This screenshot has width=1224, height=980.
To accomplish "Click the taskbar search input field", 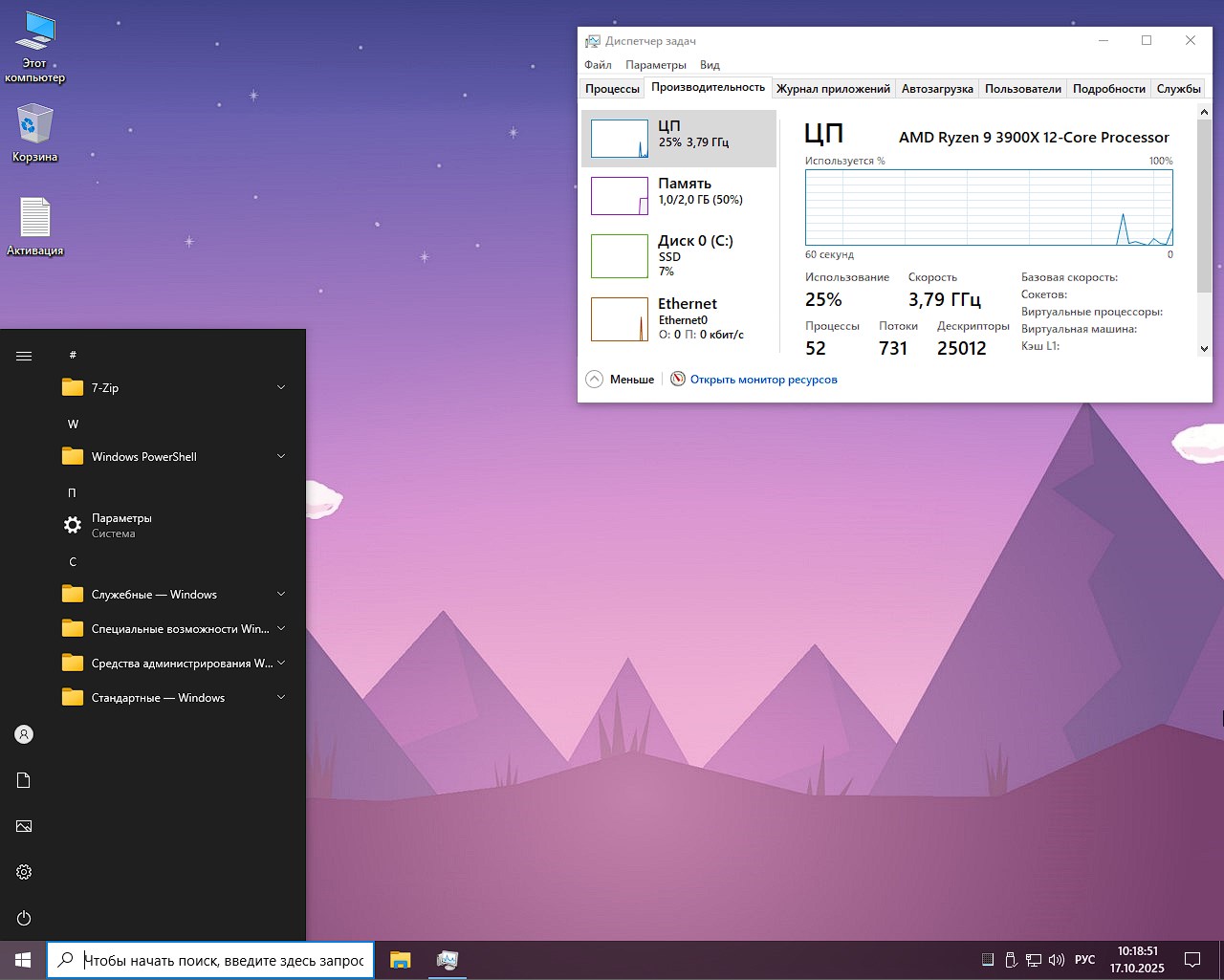I will pyautogui.click(x=210, y=960).
